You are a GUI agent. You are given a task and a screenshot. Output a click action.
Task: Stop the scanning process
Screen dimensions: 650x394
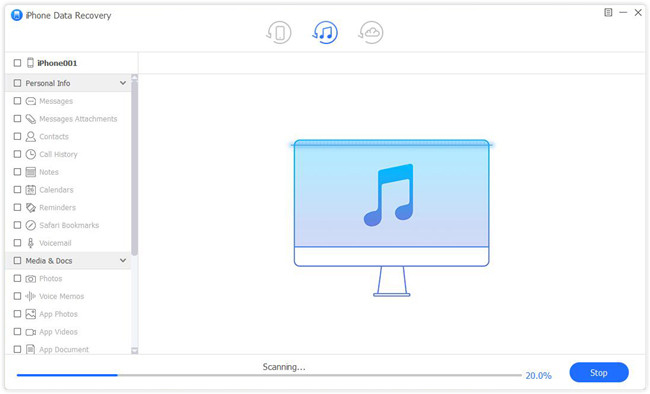point(599,372)
